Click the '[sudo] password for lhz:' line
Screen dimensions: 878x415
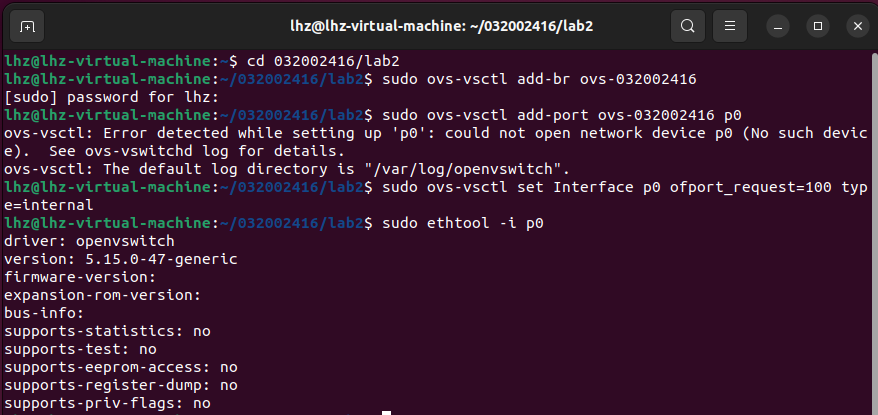pos(110,97)
